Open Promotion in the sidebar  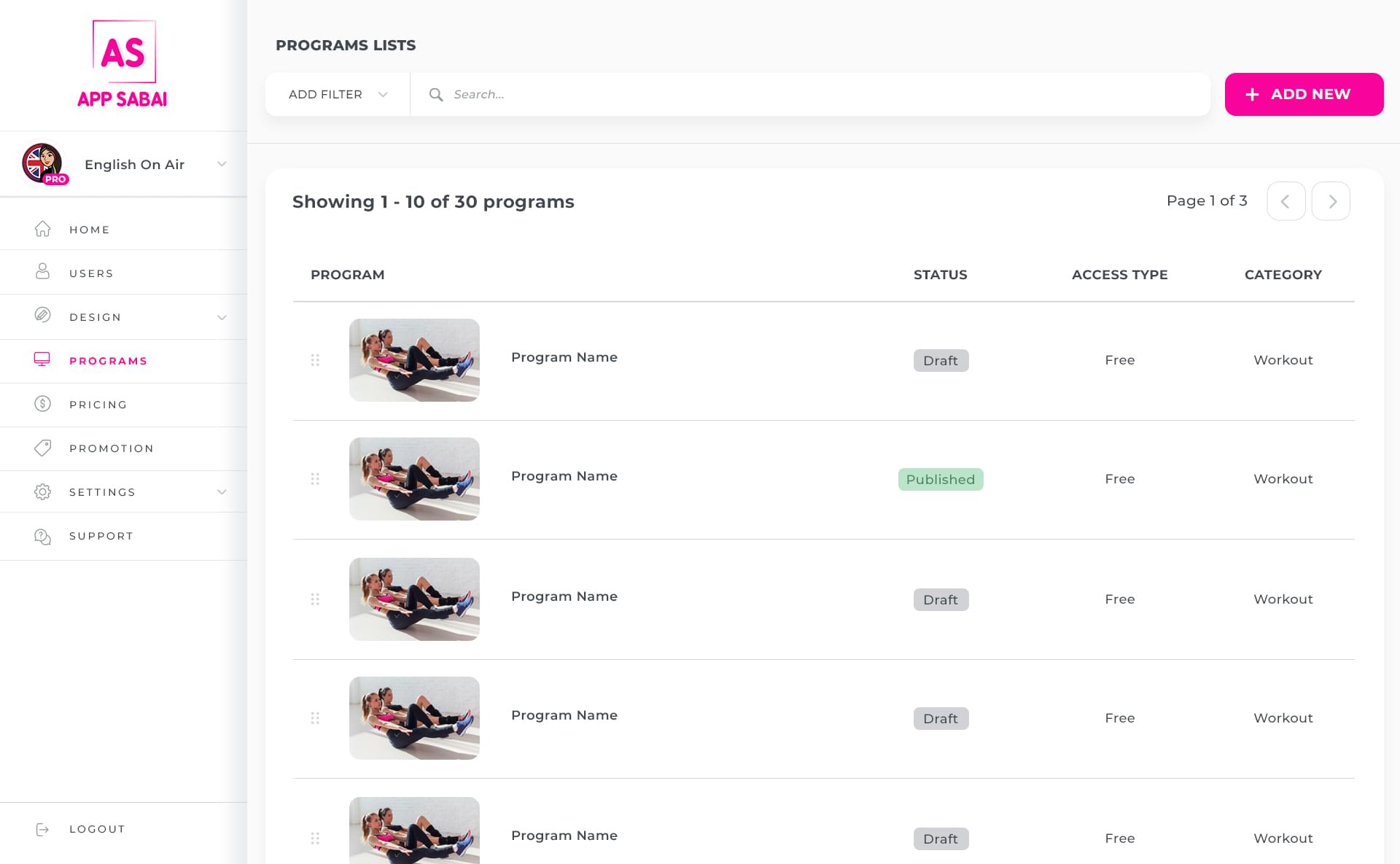tap(123, 448)
